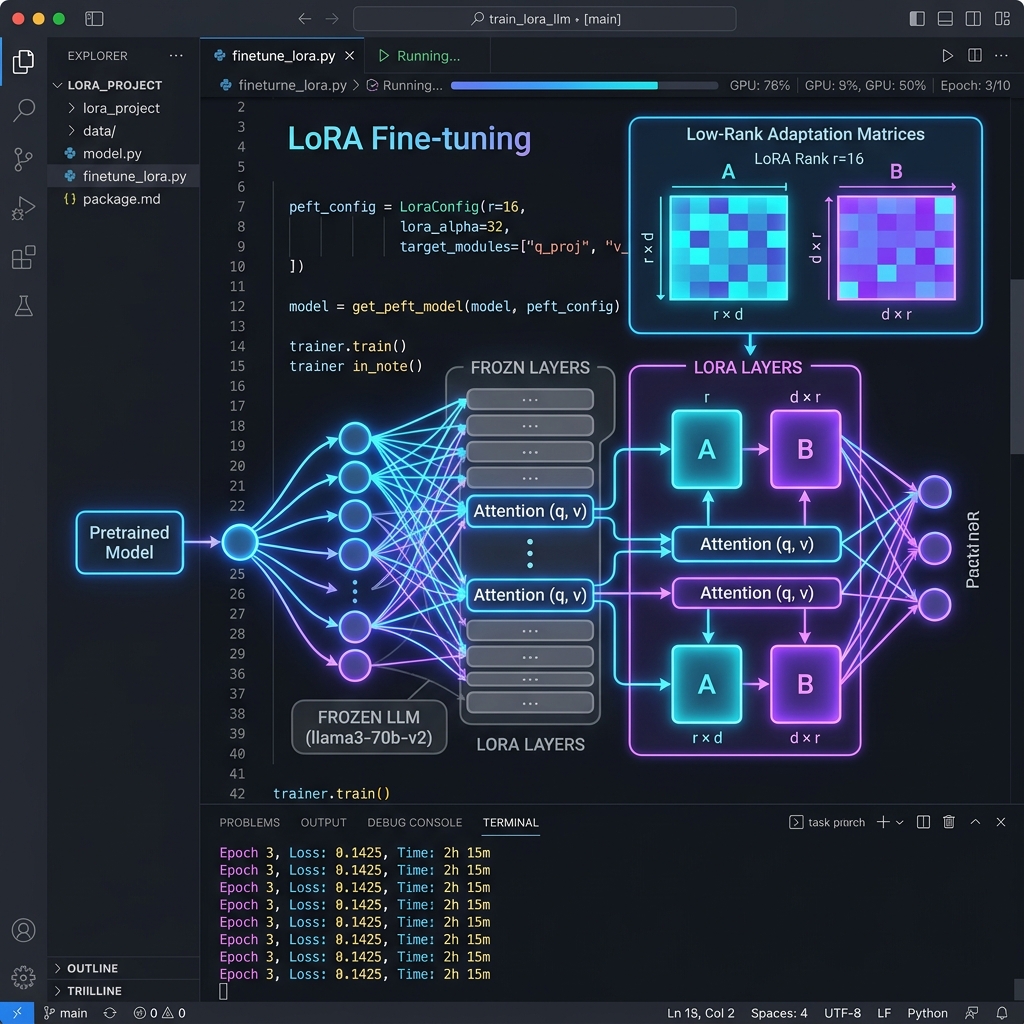Click the editor vertical scrollbar
Screen dimensions: 1024x1024
click(x=1017, y=366)
